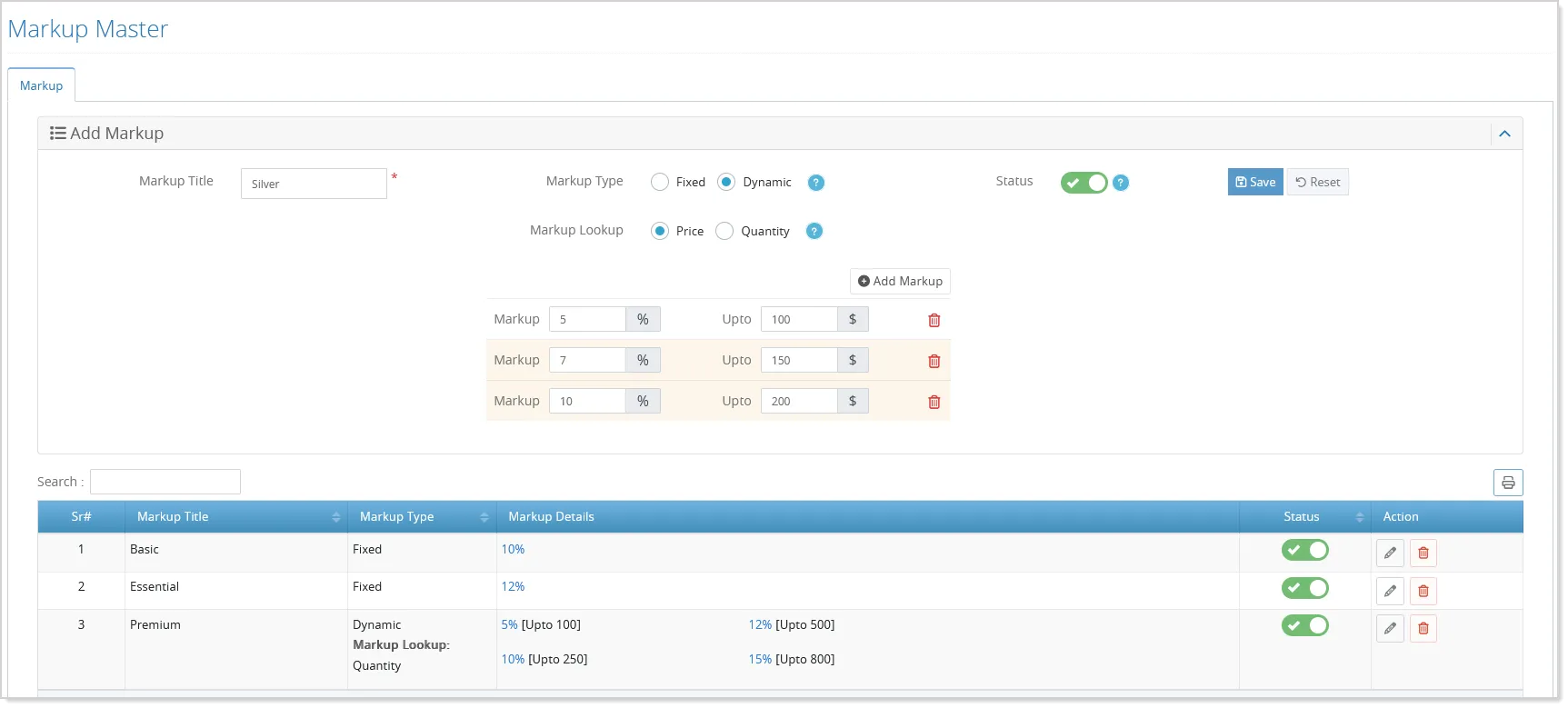
Task: Add another markup tier row
Action: (900, 281)
